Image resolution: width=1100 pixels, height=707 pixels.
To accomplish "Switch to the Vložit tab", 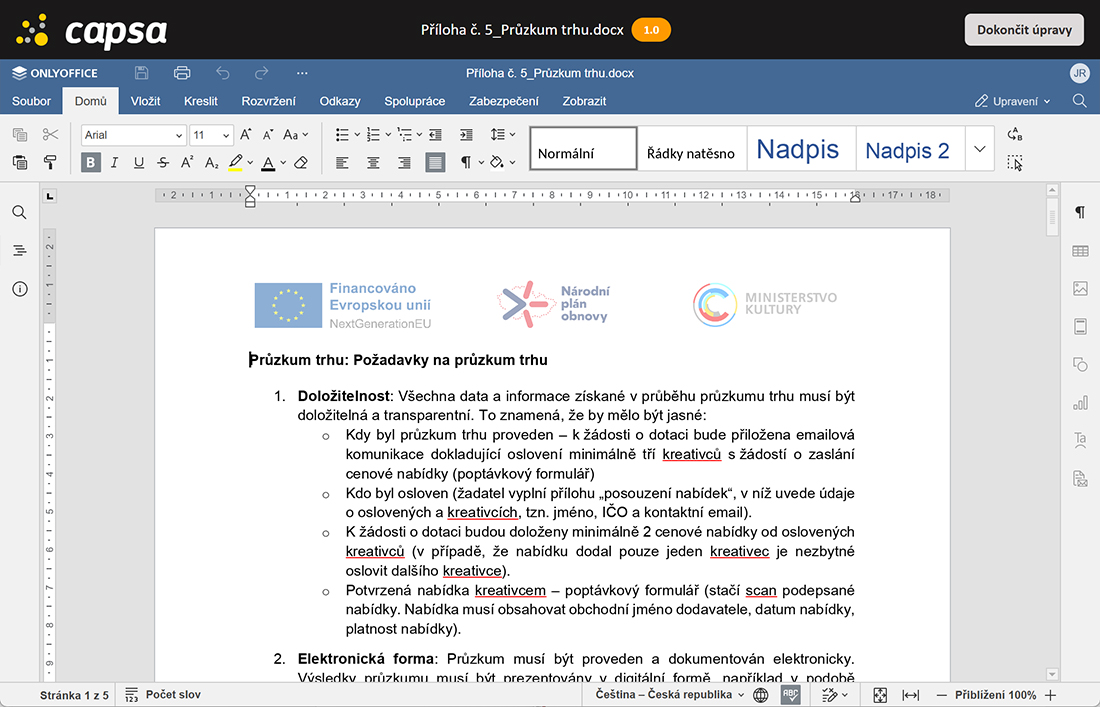I will pyautogui.click(x=145, y=101).
